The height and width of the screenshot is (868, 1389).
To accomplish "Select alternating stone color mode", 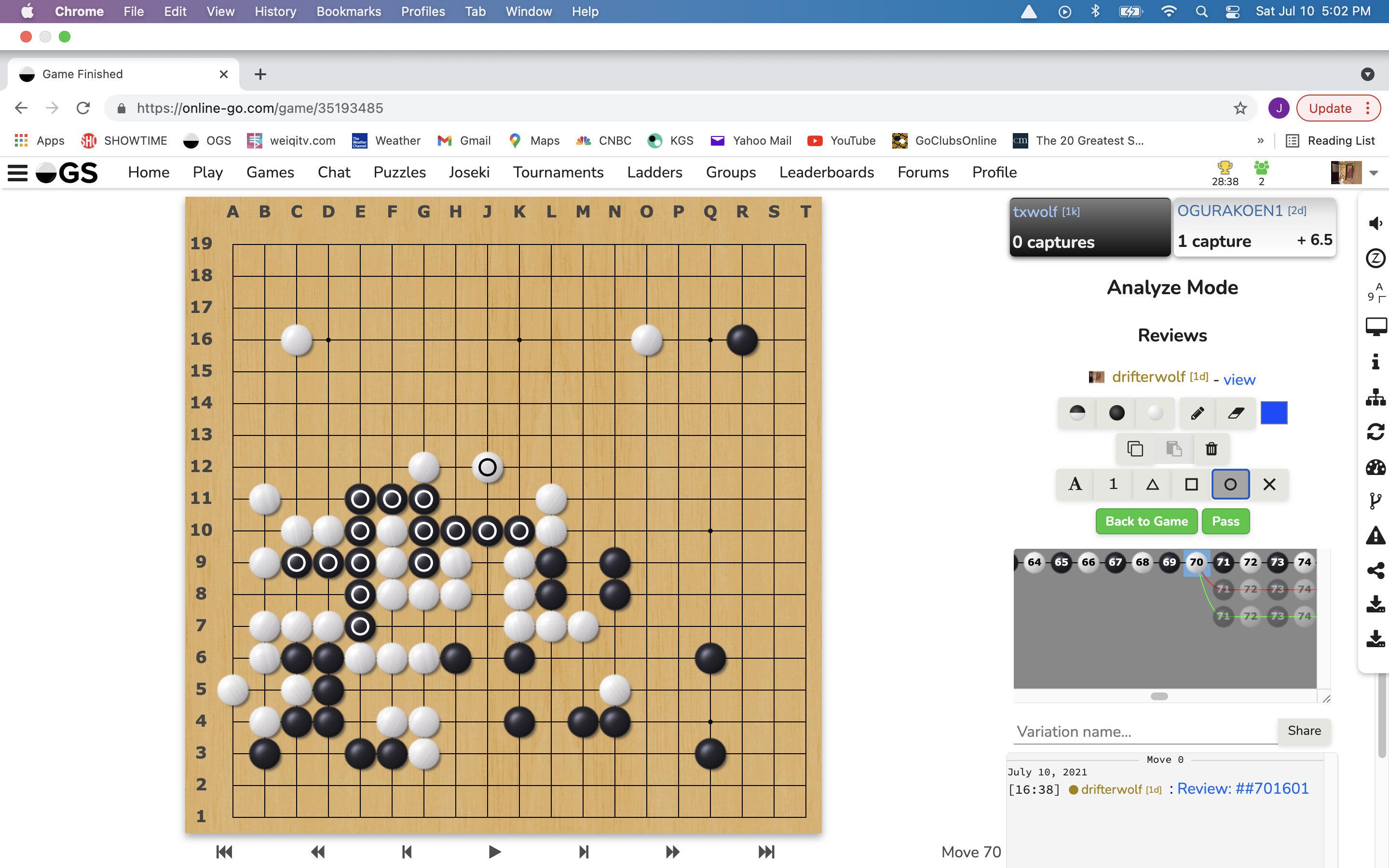I will click(x=1077, y=413).
